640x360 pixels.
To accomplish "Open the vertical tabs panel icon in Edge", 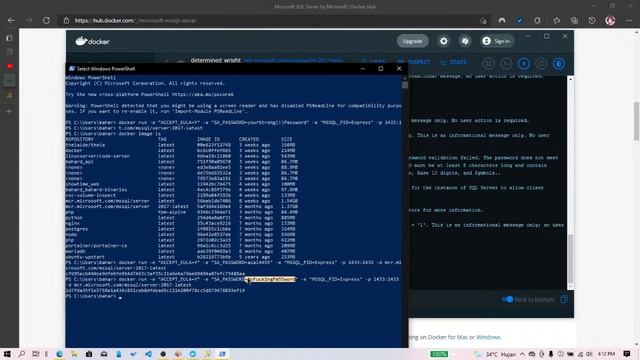I will click(9, 38).
